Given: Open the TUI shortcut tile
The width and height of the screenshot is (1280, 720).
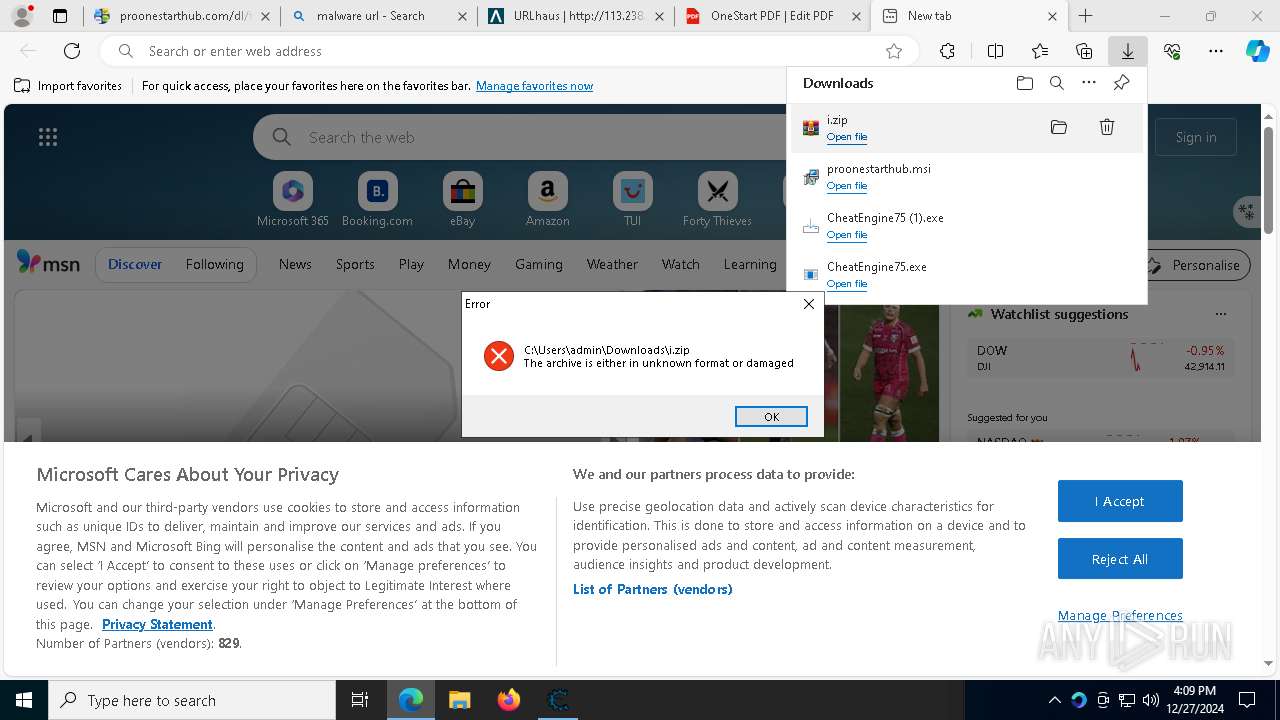Looking at the screenshot, I should tap(632, 200).
